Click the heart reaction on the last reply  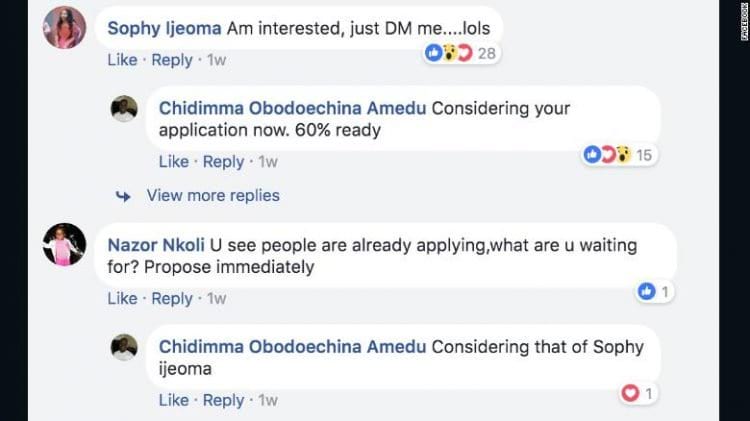point(630,393)
